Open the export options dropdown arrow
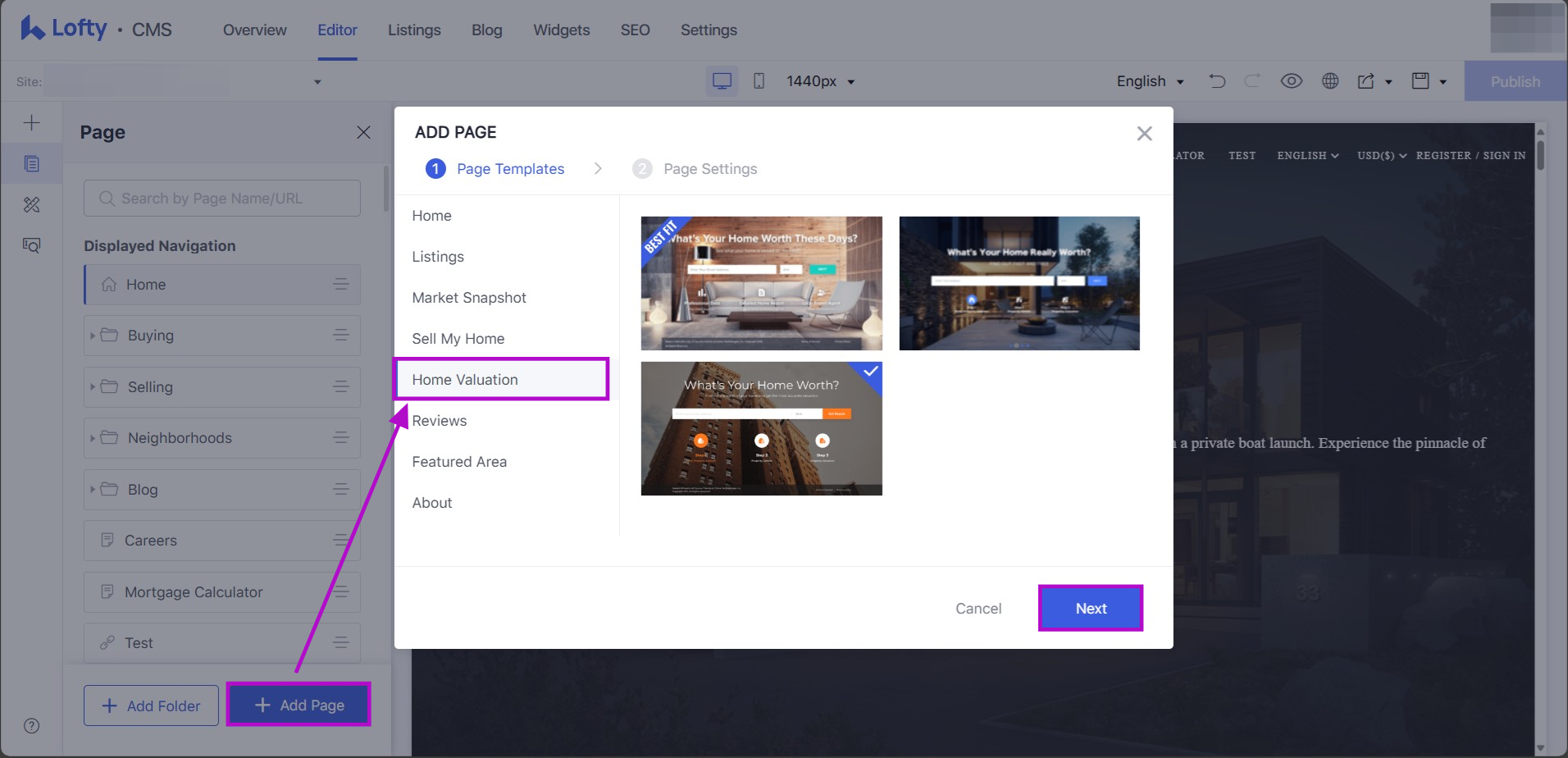The image size is (1568, 758). coord(1388,82)
